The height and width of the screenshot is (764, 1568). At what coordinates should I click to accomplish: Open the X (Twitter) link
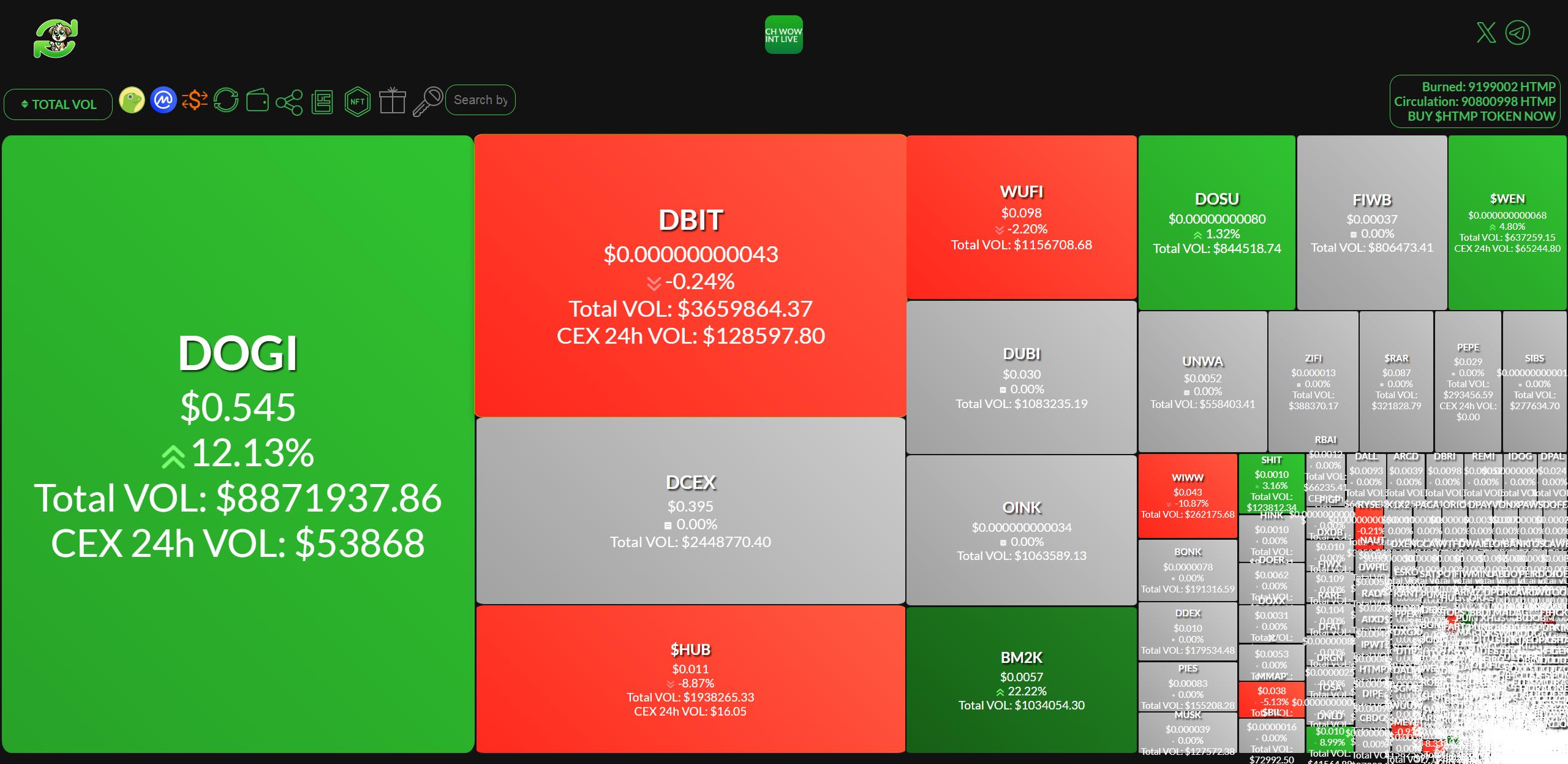[1486, 32]
